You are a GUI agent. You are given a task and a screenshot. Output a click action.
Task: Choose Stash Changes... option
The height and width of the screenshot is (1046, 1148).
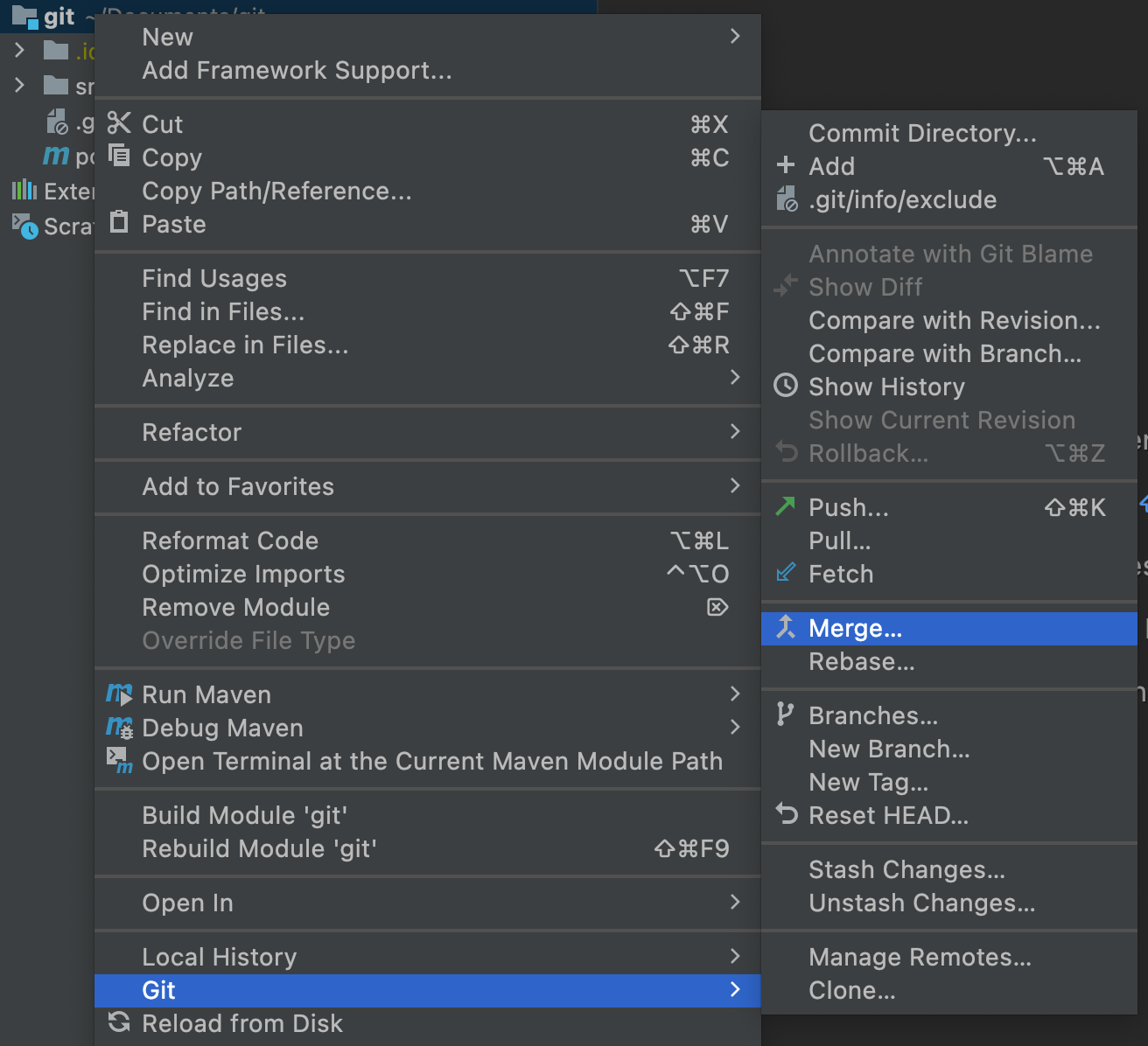(x=906, y=869)
